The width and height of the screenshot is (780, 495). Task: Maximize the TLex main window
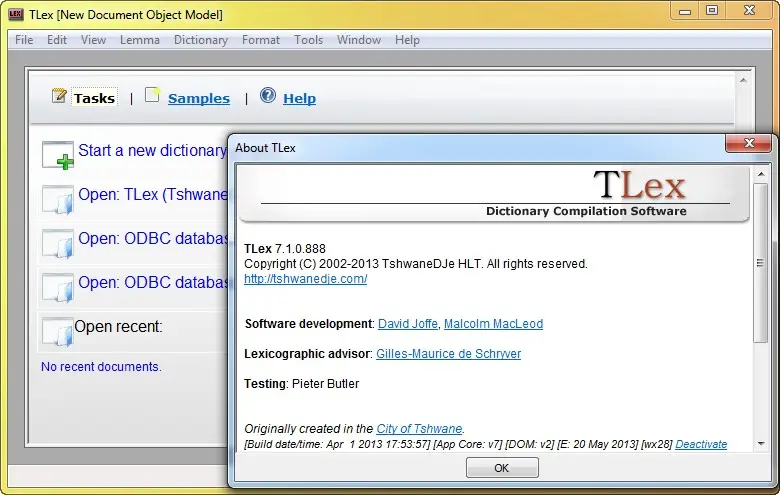point(712,10)
